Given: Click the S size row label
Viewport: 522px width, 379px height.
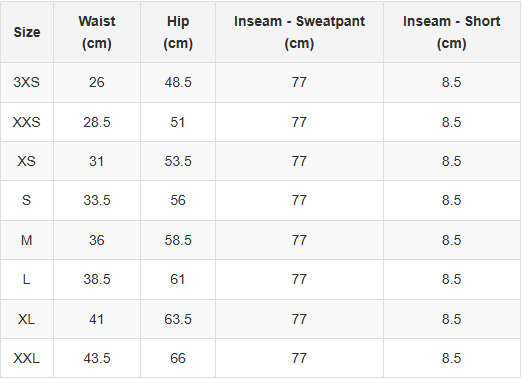Looking at the screenshot, I should (27, 200).
